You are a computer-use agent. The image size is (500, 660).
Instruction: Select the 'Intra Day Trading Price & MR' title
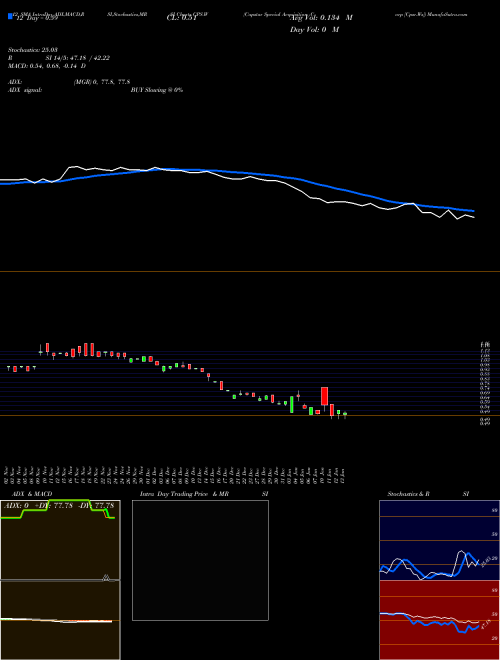coord(184,494)
